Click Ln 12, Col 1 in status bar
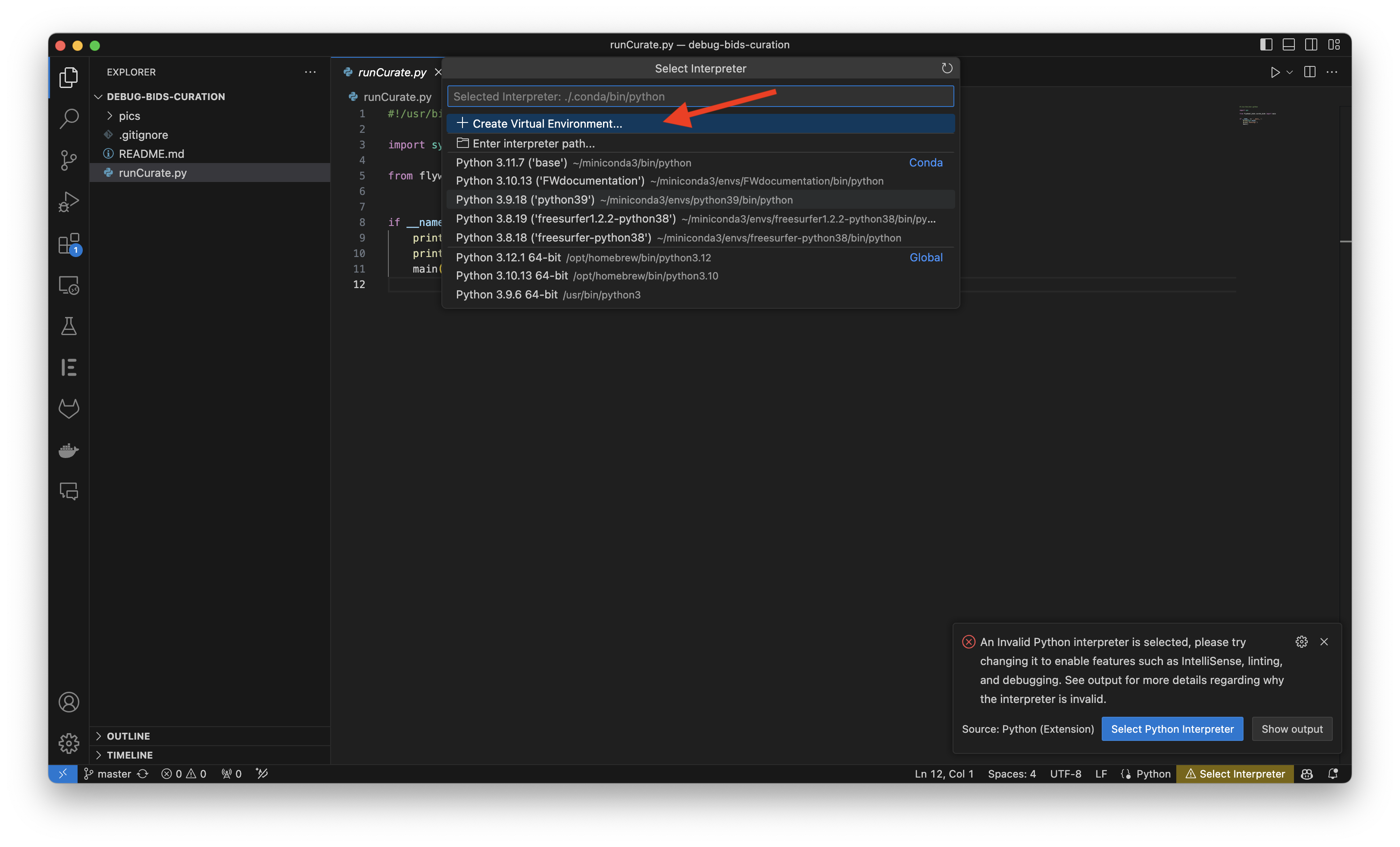This screenshot has width=1400, height=847. [944, 774]
